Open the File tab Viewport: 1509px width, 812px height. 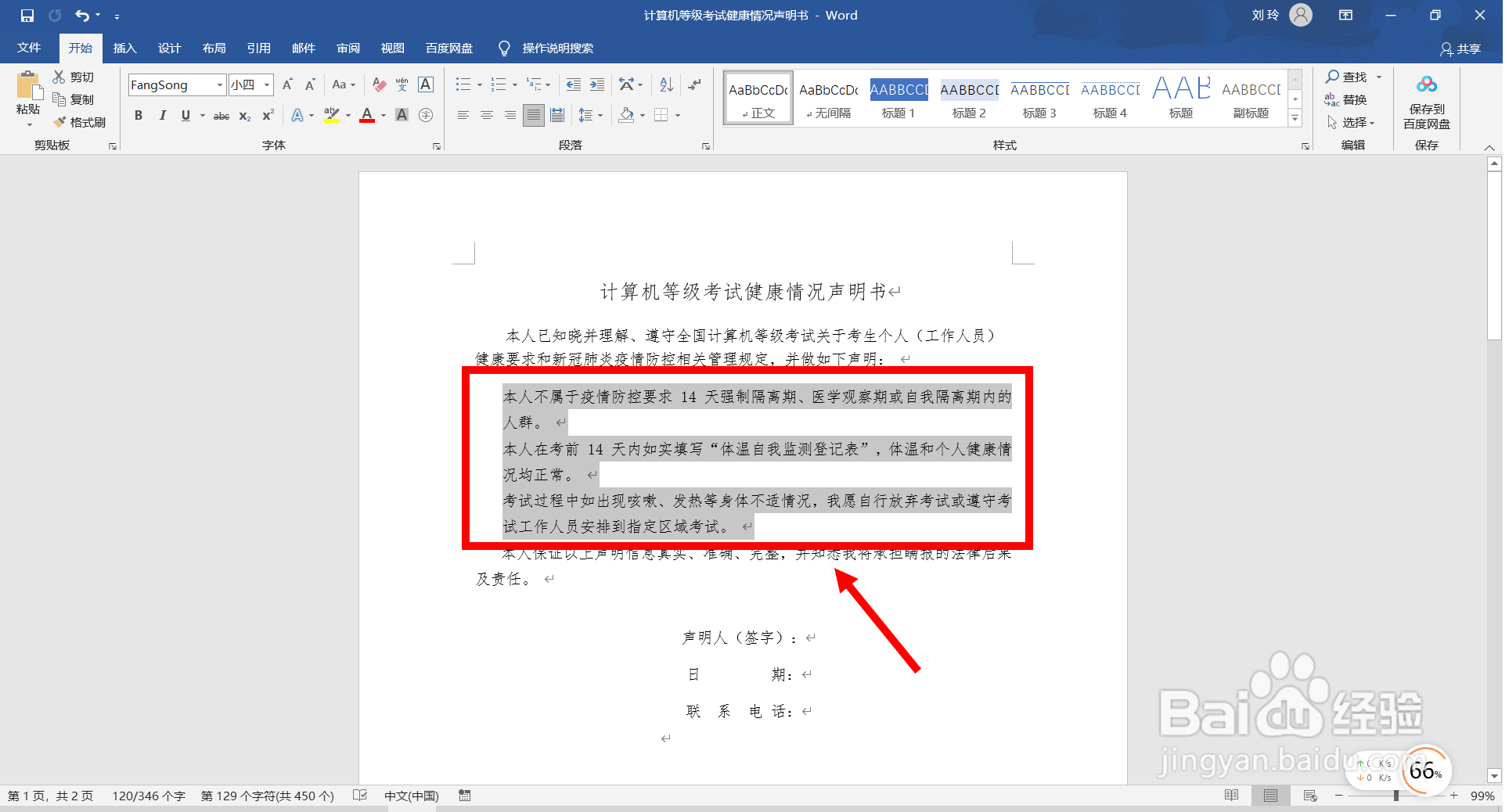29,48
